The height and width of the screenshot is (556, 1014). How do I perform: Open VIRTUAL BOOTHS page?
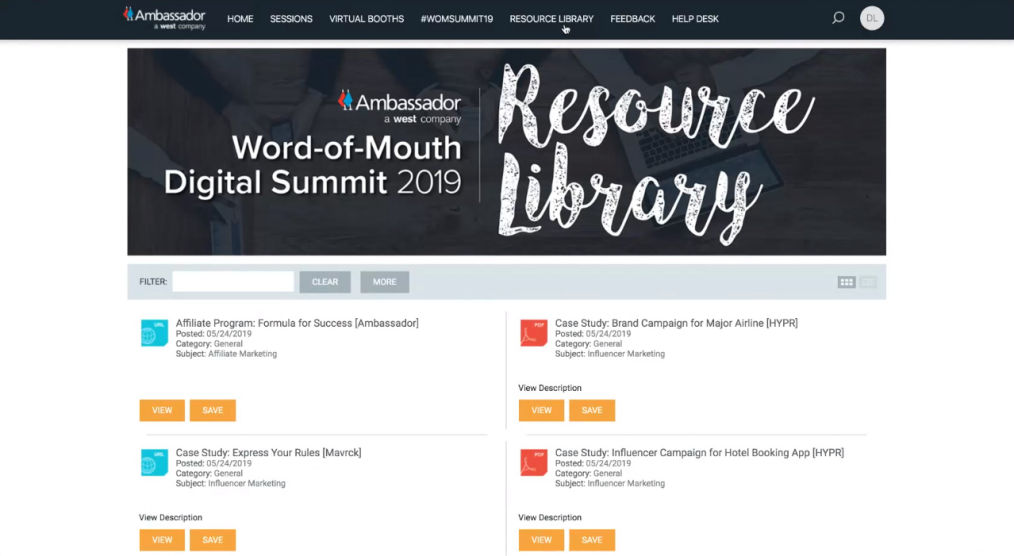[x=367, y=19]
